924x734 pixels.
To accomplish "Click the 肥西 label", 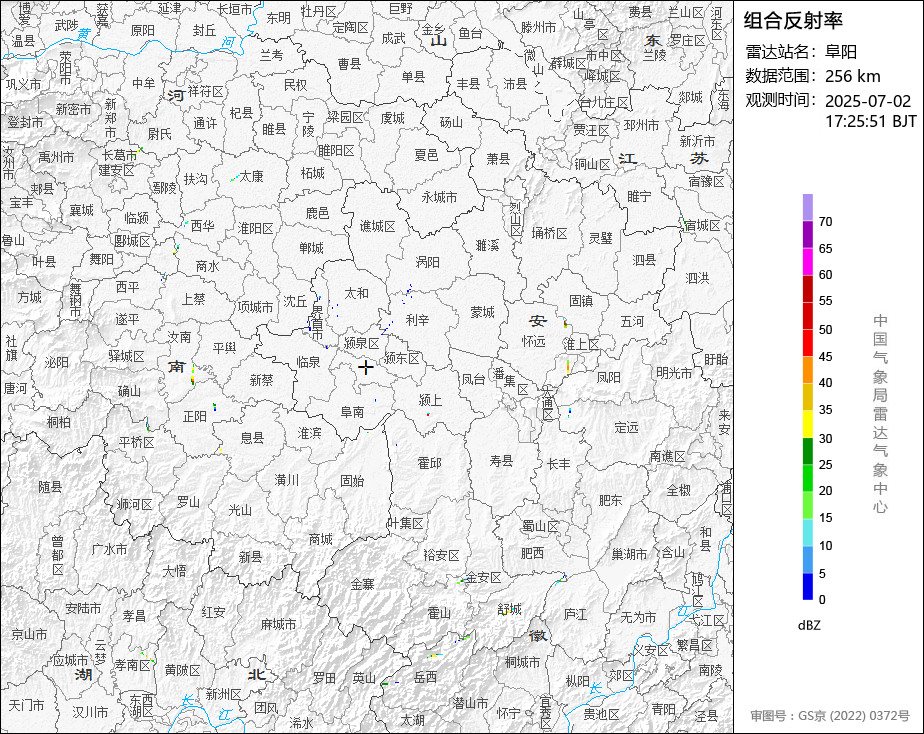I will pos(533,553).
